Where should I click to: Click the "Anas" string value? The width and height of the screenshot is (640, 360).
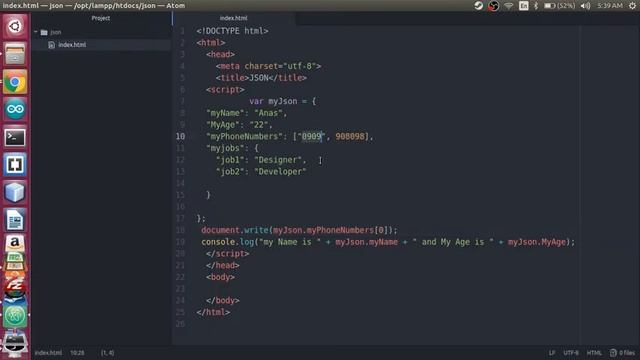[x=268, y=113]
